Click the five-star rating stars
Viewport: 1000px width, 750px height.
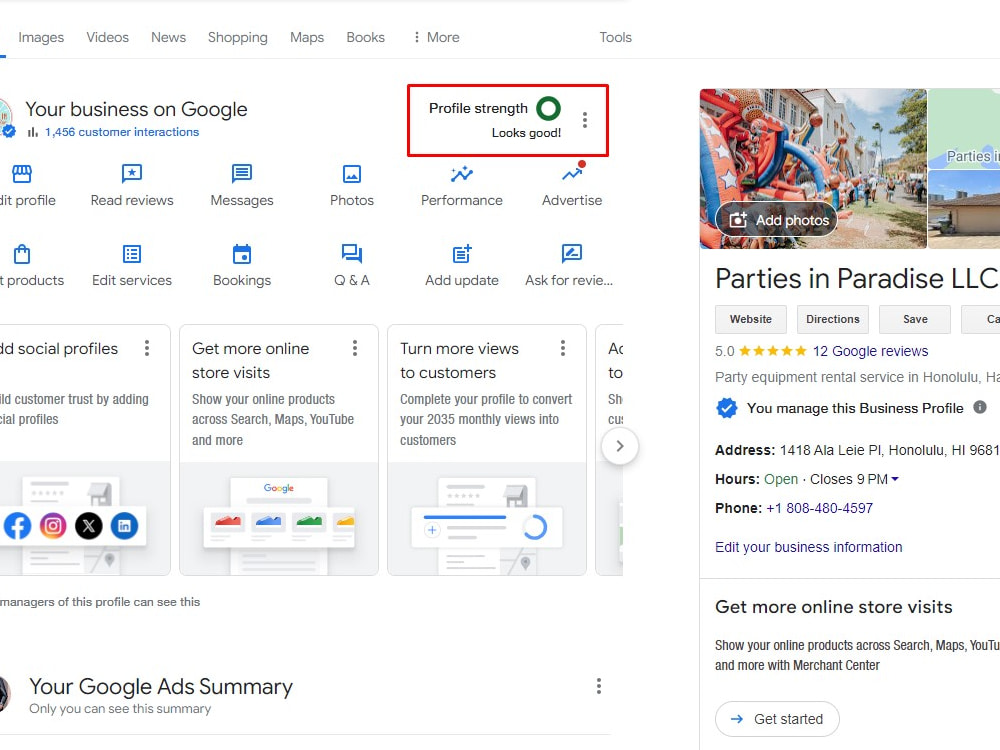tap(772, 351)
